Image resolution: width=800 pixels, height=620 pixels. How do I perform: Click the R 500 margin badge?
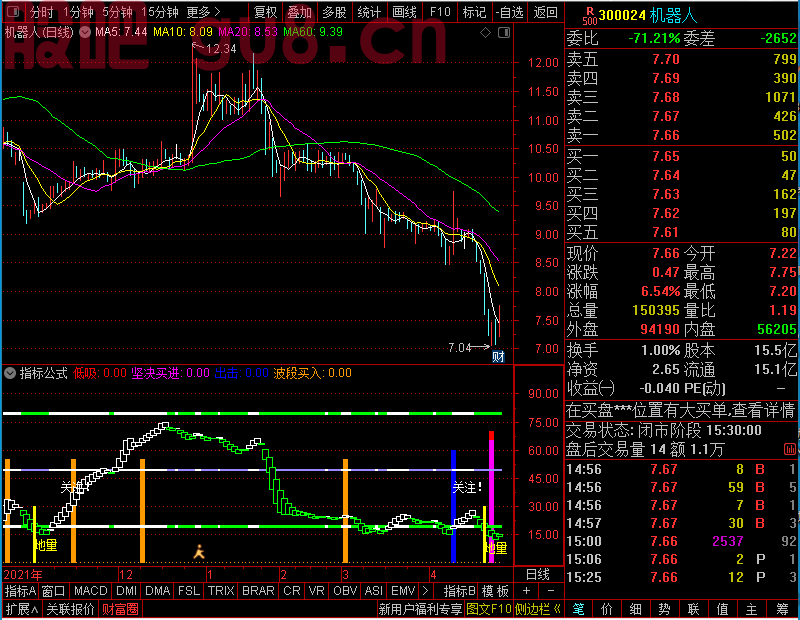pyautogui.click(x=589, y=16)
